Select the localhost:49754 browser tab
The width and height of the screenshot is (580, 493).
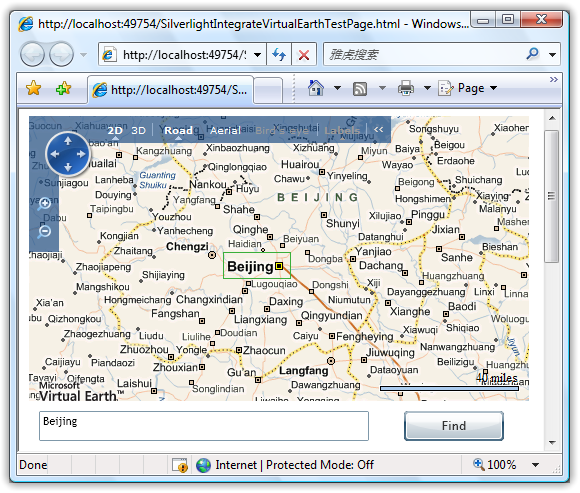tap(171, 90)
